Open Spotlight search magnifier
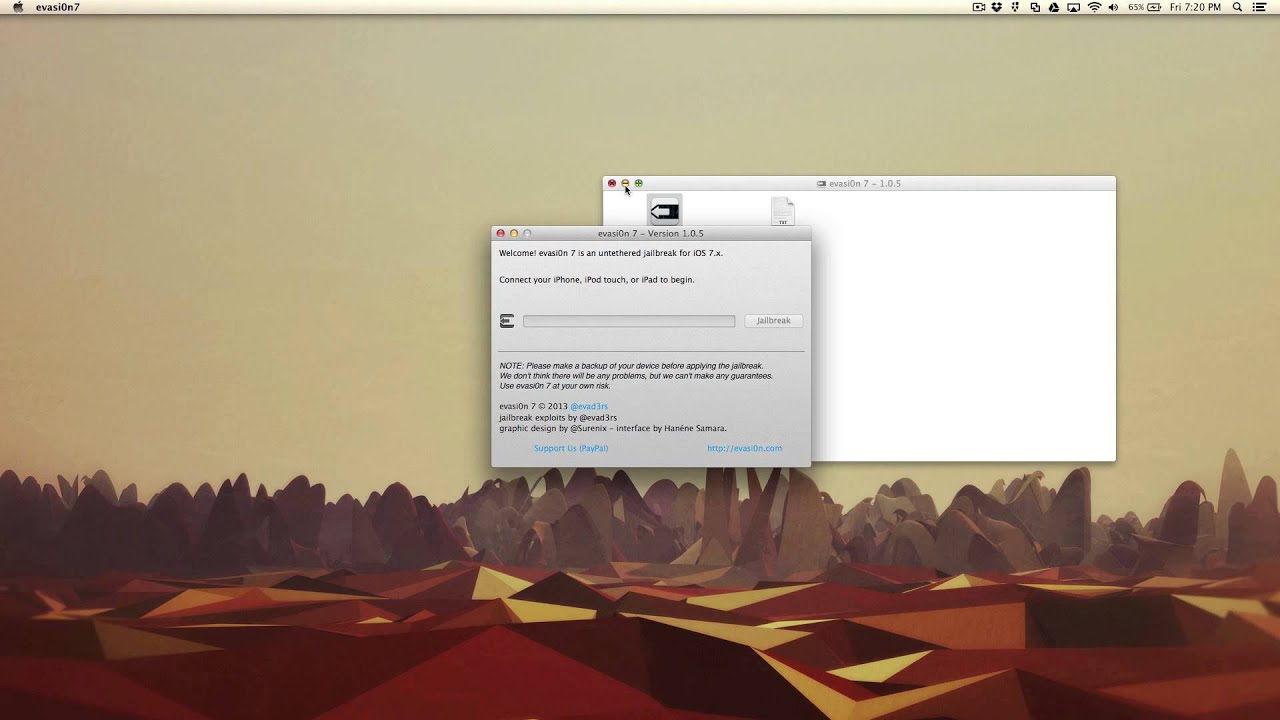Image resolution: width=1280 pixels, height=720 pixels. pos(1237,7)
